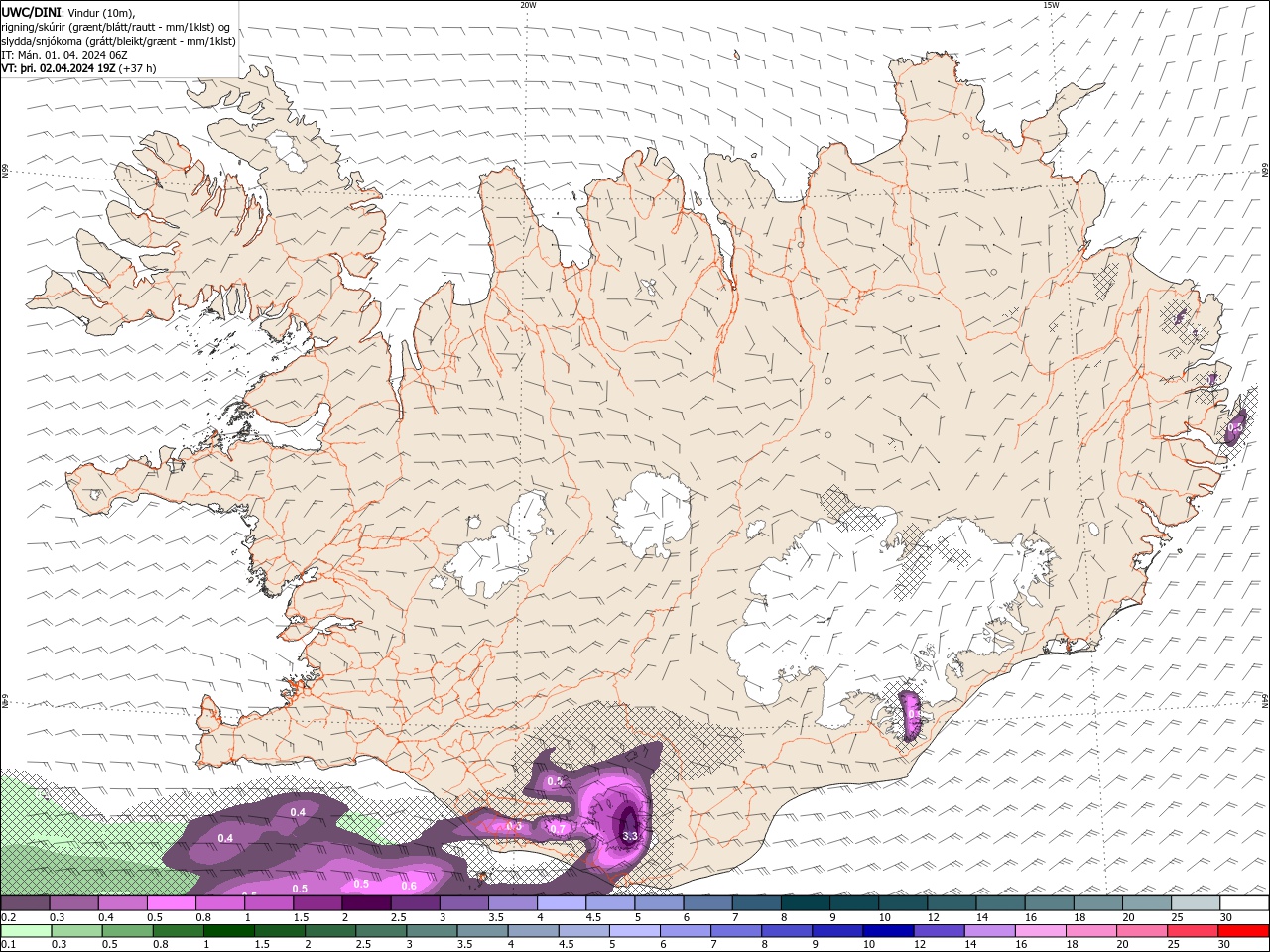Click the bright magenta swatch between 0.5 and 0.8
Viewport: 1270px width, 952px height.
[x=171, y=903]
